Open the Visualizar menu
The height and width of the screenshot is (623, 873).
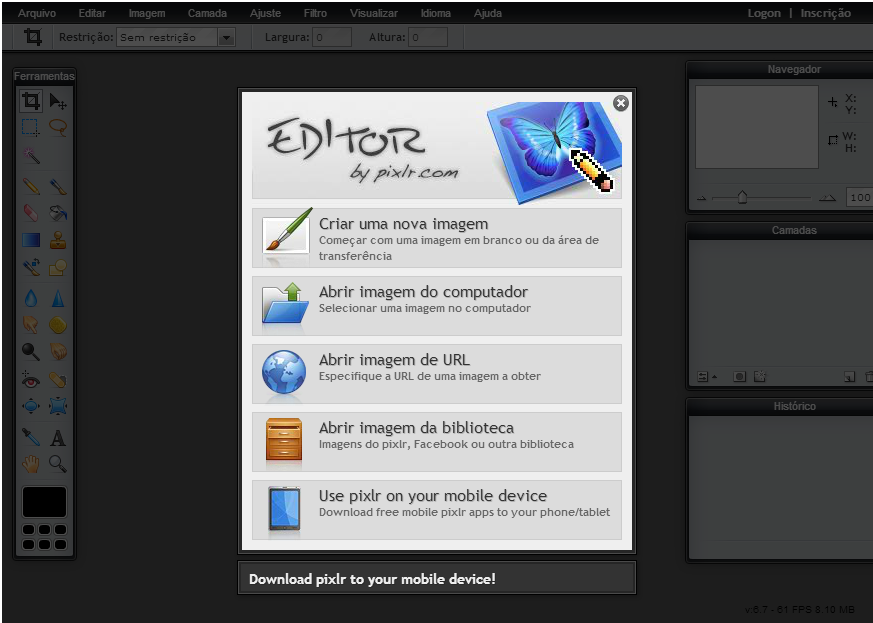[374, 13]
